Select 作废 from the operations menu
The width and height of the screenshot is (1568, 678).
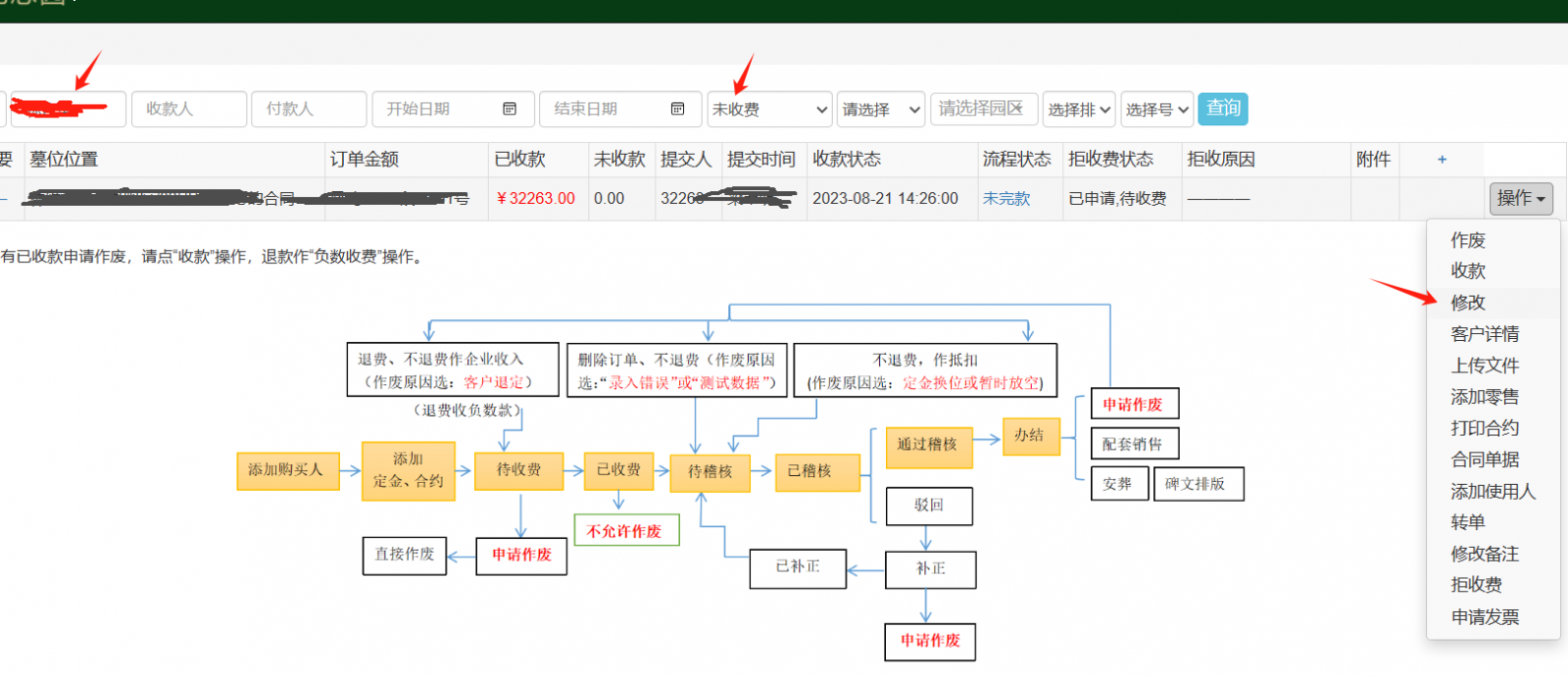pyautogui.click(x=1468, y=240)
